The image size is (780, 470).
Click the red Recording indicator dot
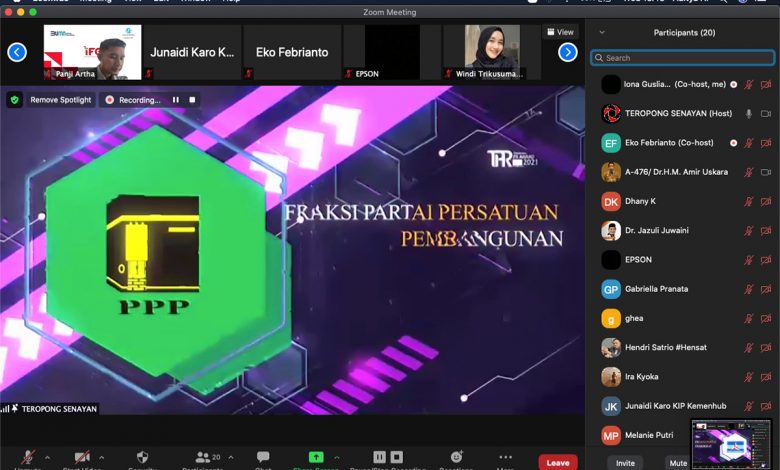pos(110,100)
